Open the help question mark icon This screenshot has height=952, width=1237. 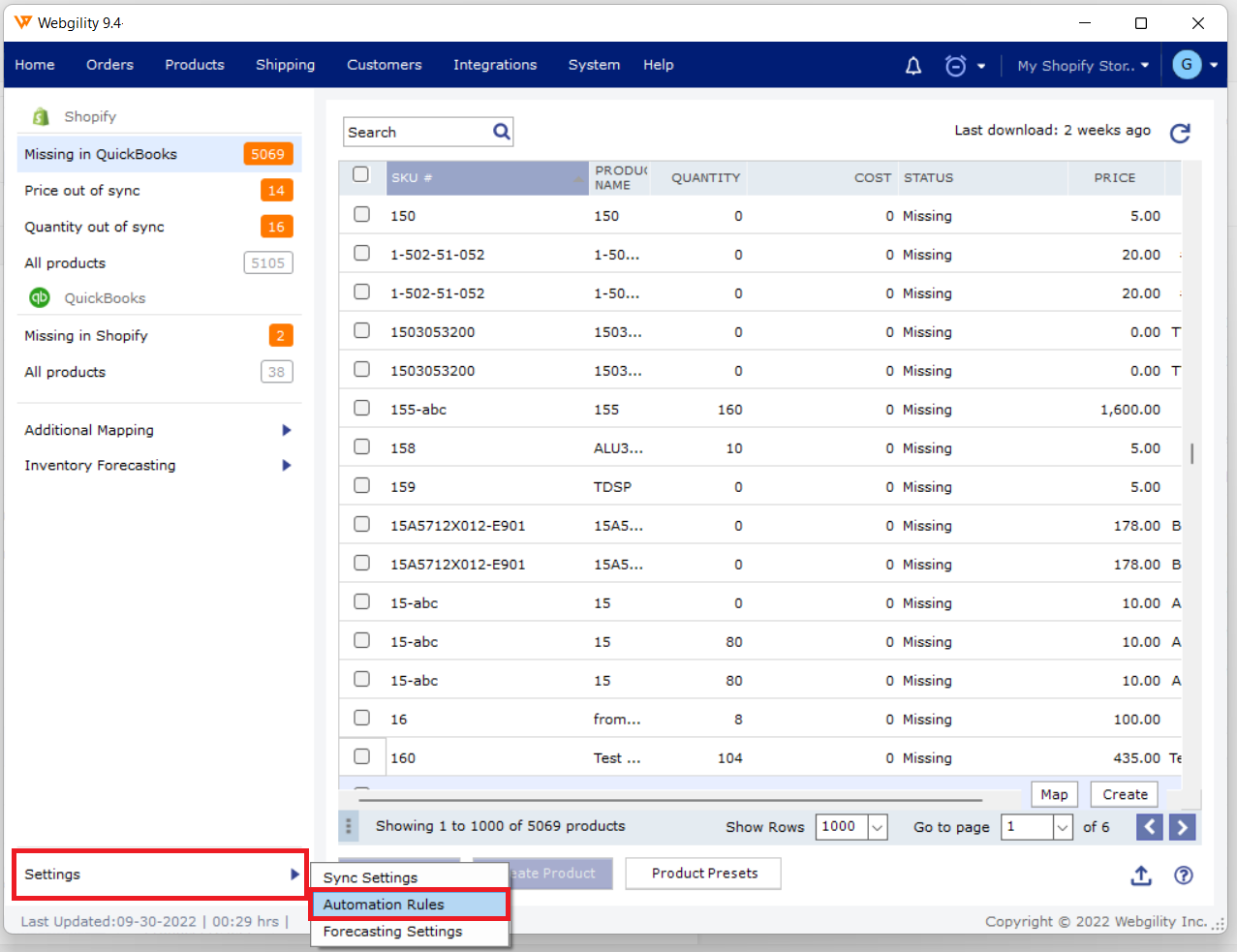tap(1183, 875)
